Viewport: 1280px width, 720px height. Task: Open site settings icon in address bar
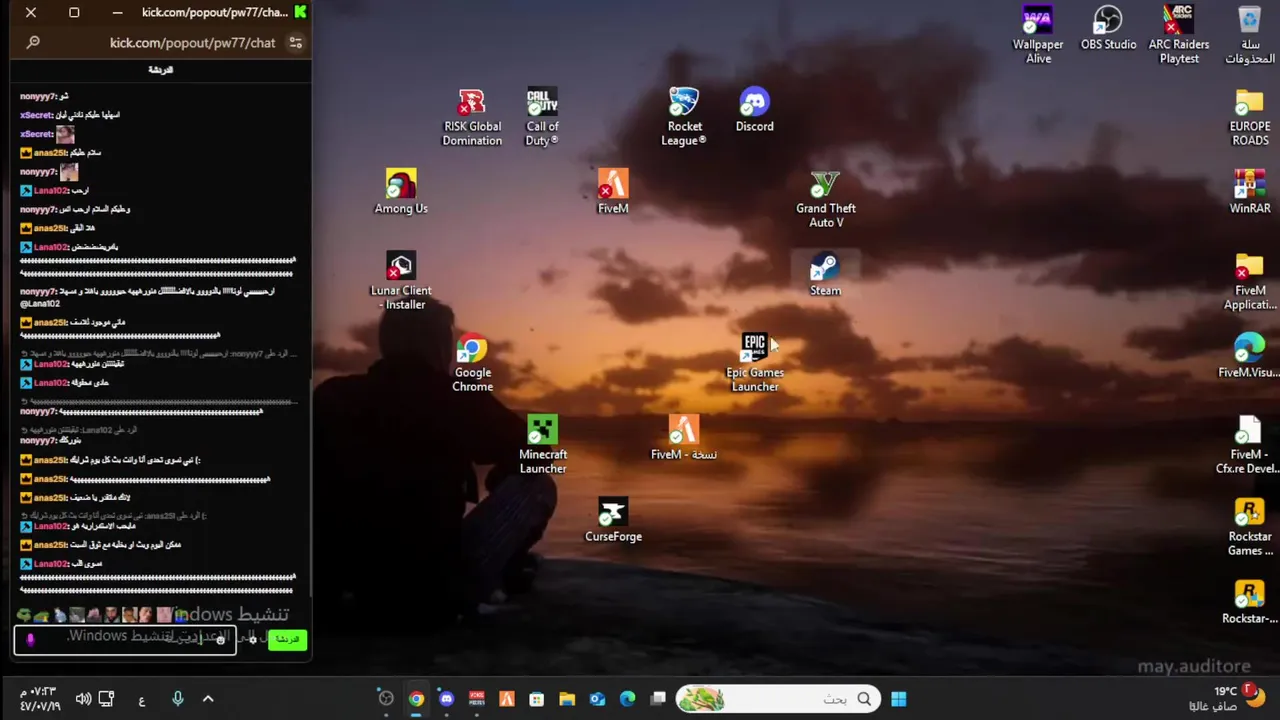coord(295,43)
